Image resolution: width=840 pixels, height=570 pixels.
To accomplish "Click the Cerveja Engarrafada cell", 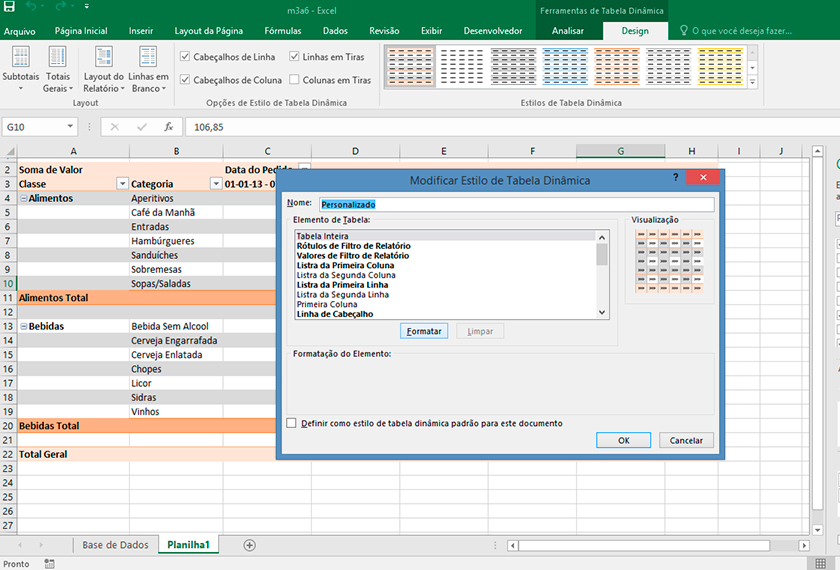I will [176, 341].
